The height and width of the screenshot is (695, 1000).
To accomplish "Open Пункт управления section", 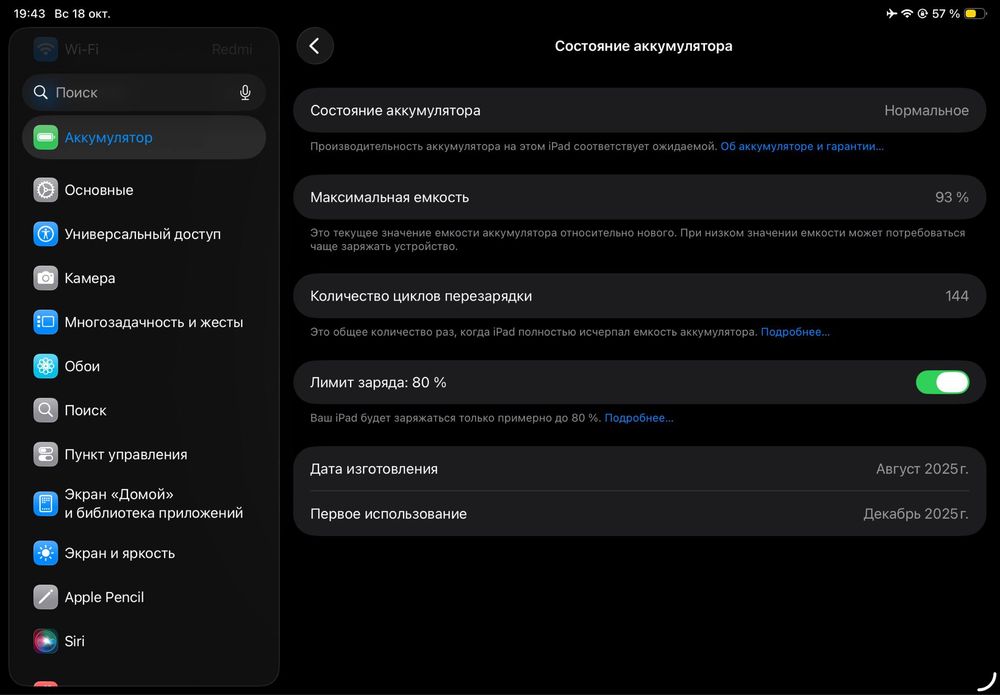I will 144,454.
